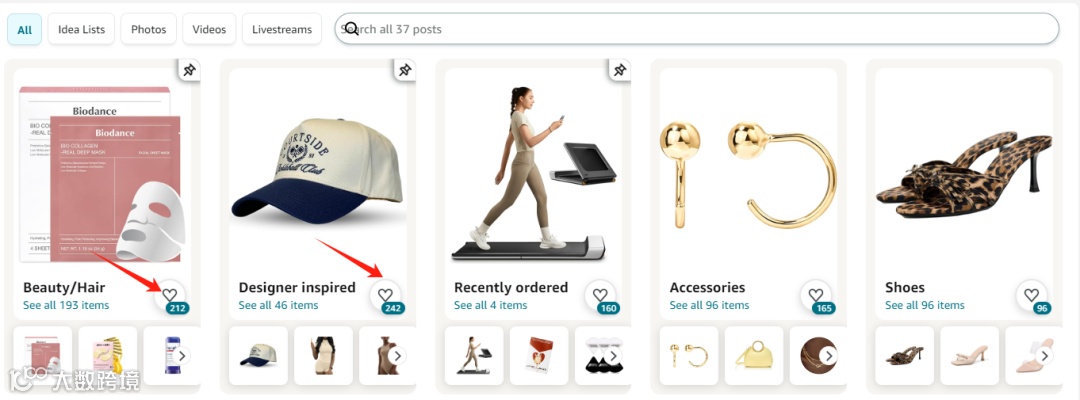
Task: Favorite the Recently ordered list heart
Action: (601, 295)
